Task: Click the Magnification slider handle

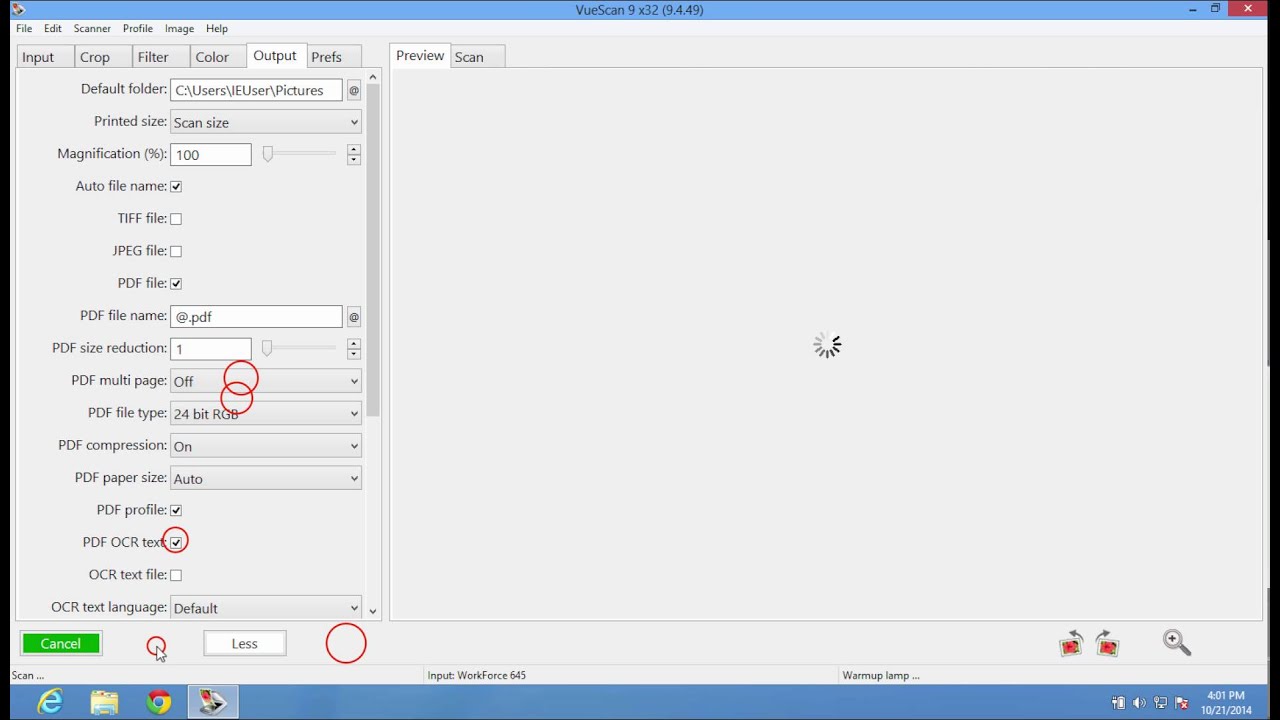Action: pos(267,154)
